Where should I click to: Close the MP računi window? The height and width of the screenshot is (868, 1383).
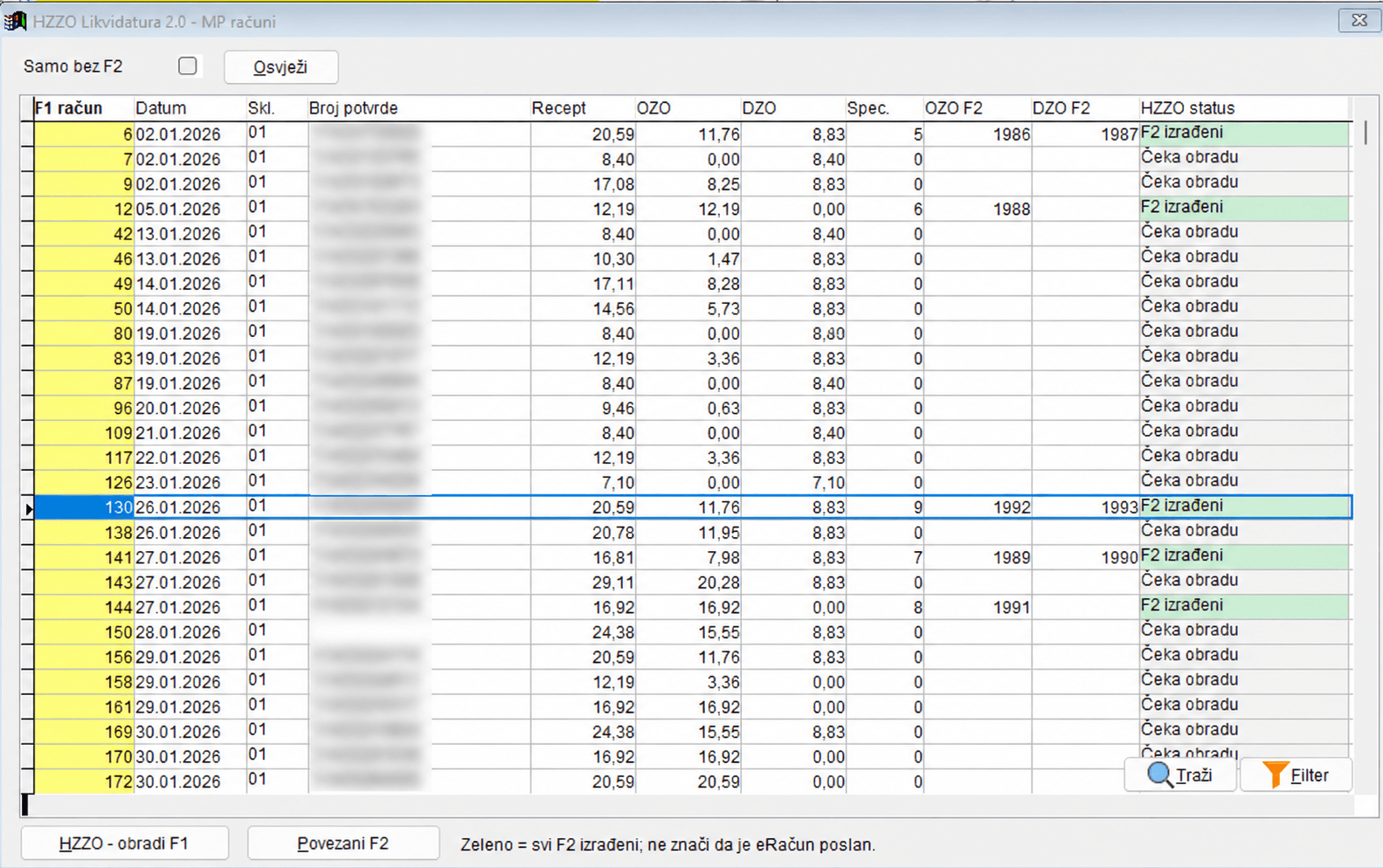[1359, 20]
